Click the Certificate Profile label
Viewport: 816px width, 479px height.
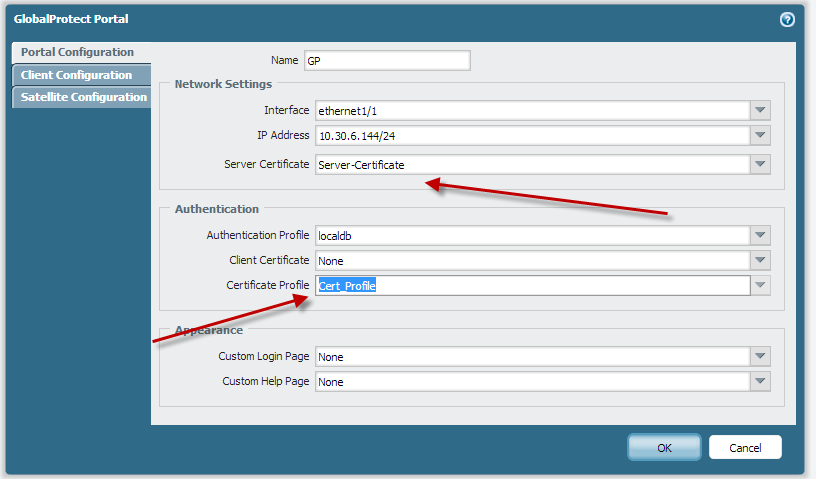point(267,285)
